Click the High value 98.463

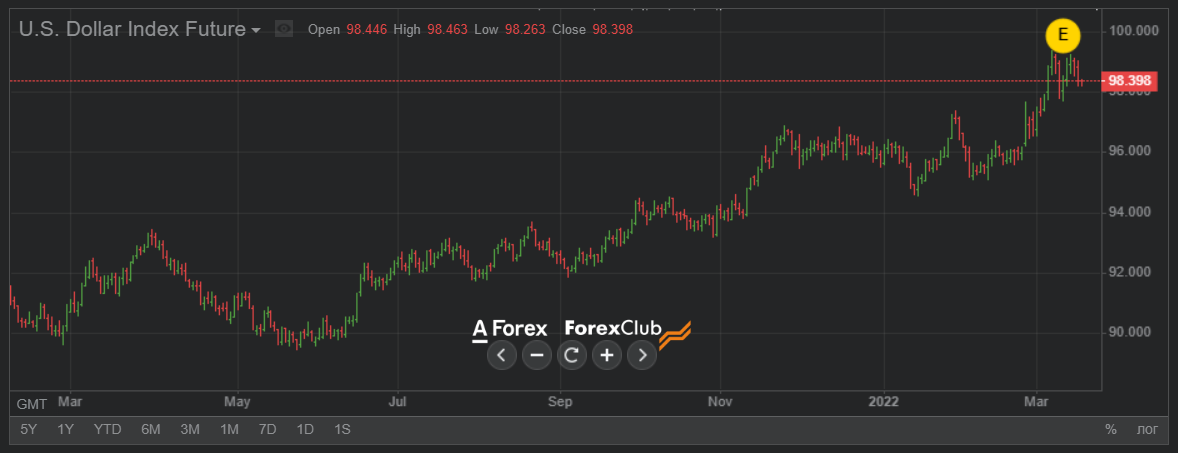(447, 30)
